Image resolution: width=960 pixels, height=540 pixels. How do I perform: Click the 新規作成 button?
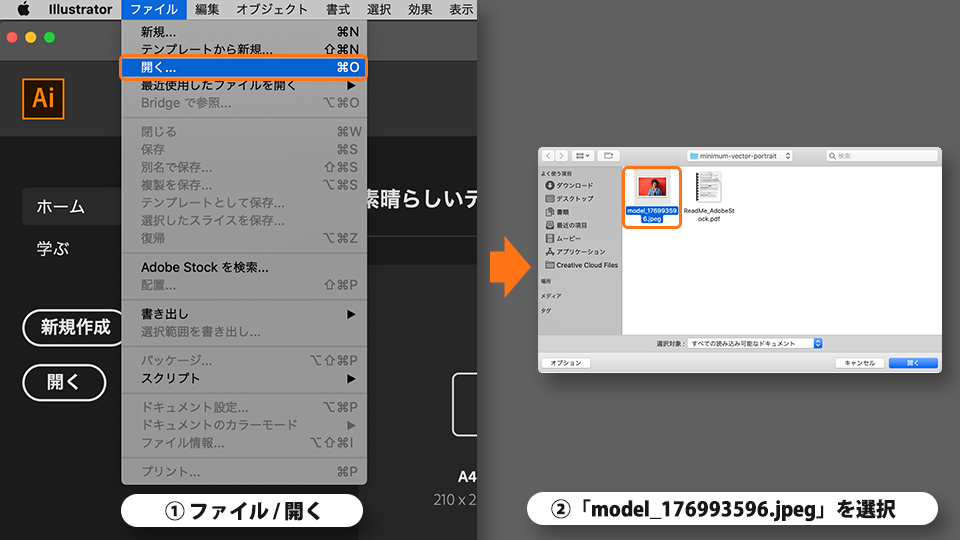pyautogui.click(x=74, y=328)
